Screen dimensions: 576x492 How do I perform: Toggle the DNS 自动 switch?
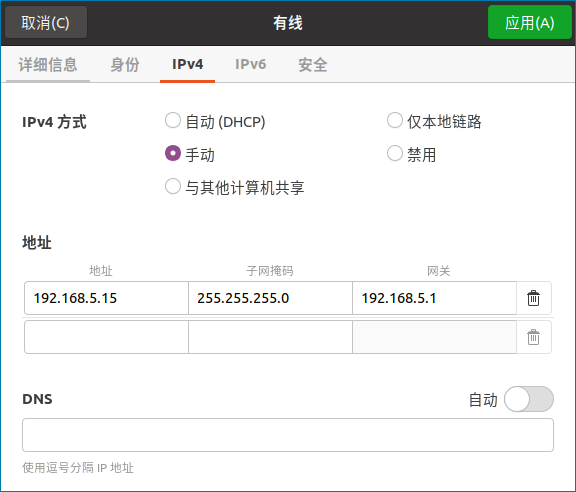click(529, 399)
